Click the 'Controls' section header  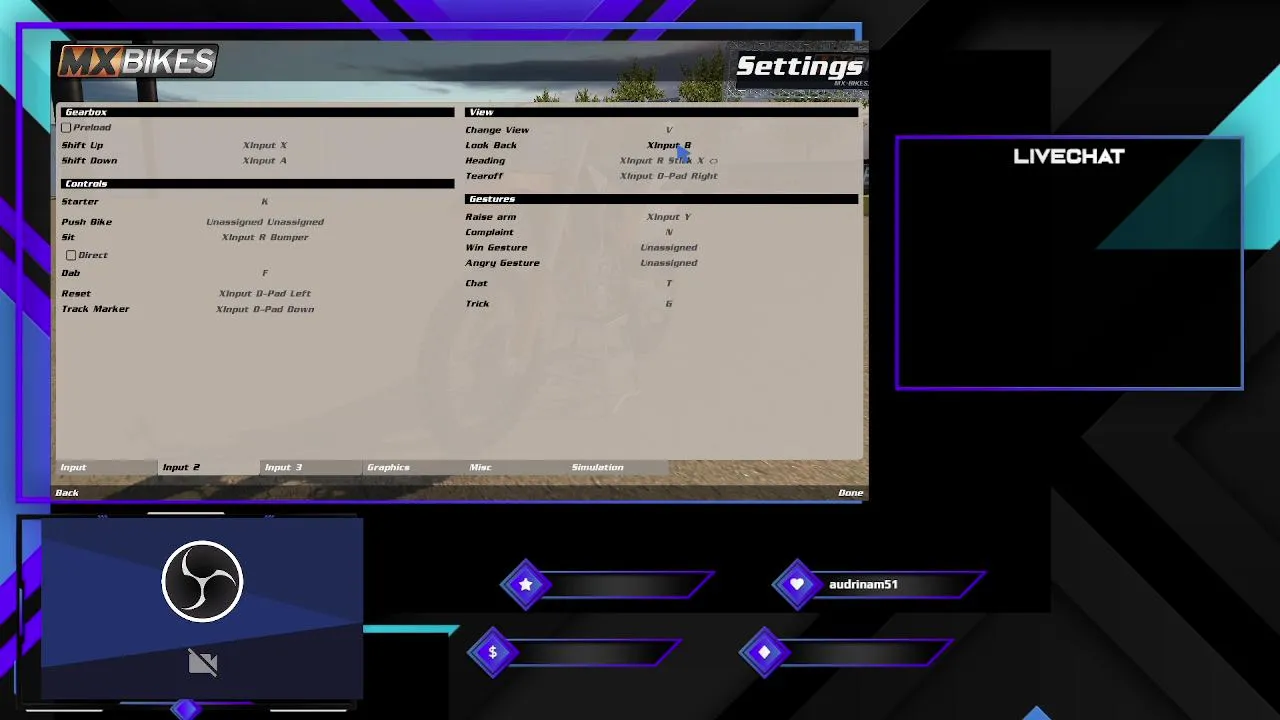click(x=86, y=184)
